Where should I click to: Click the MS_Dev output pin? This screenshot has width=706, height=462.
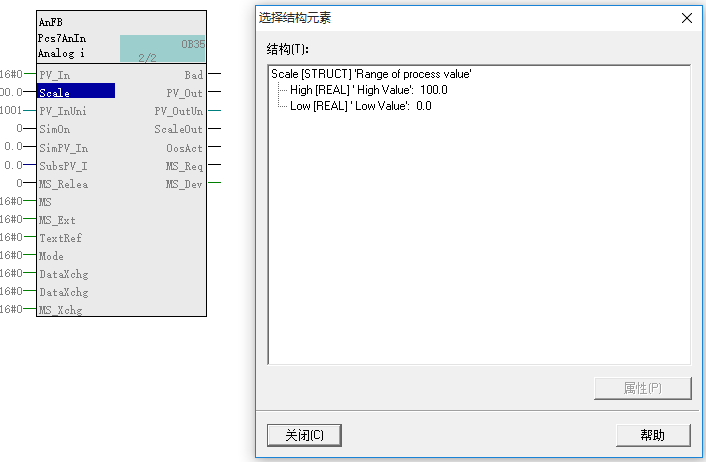point(184,184)
